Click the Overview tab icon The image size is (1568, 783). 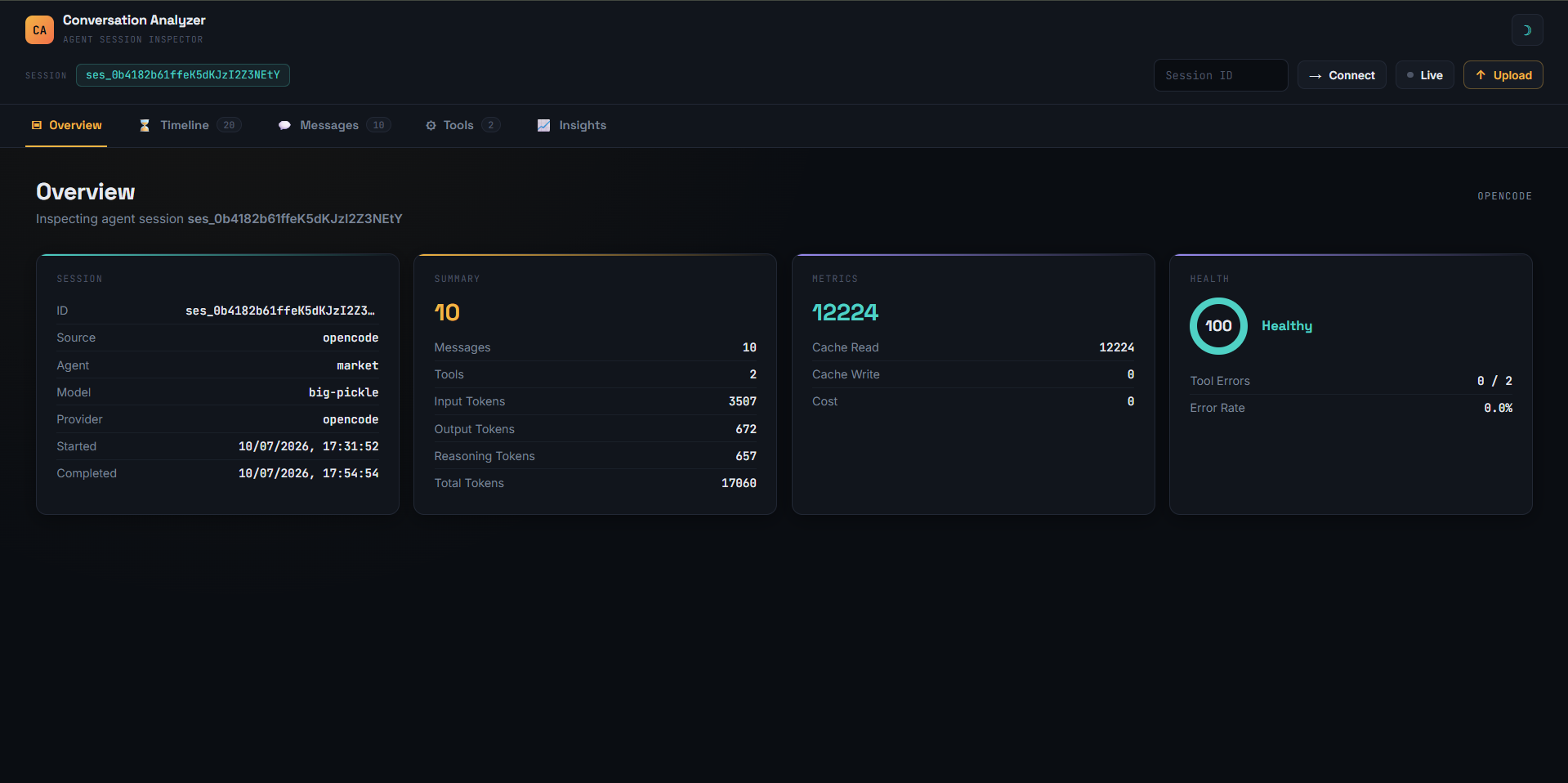[x=37, y=125]
